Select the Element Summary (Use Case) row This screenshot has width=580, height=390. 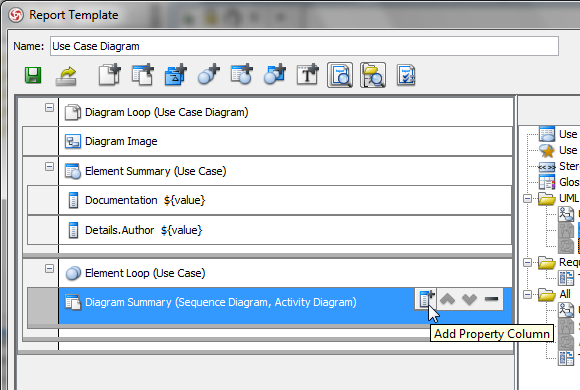click(x=286, y=171)
